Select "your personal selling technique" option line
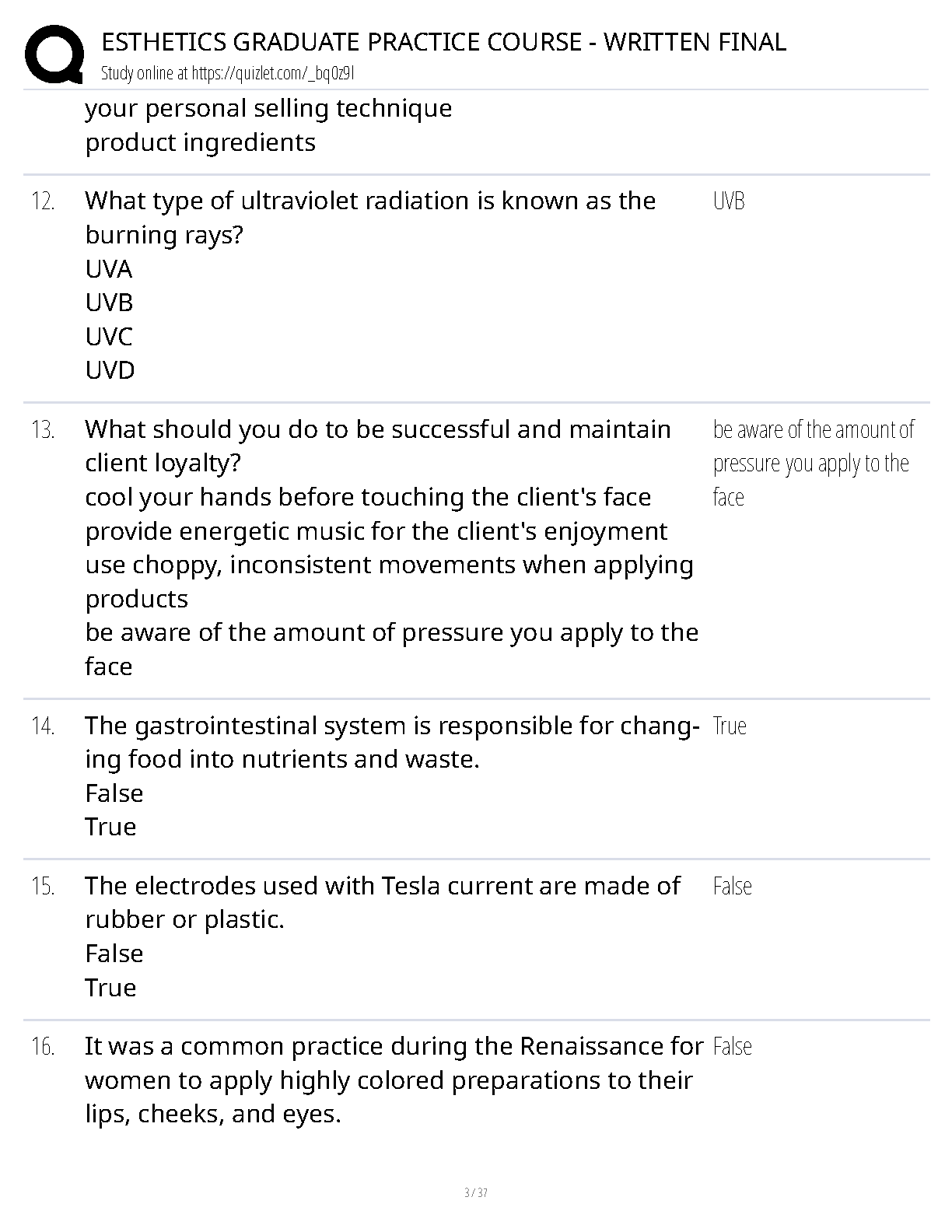952x1232 pixels. pyautogui.click(x=268, y=108)
